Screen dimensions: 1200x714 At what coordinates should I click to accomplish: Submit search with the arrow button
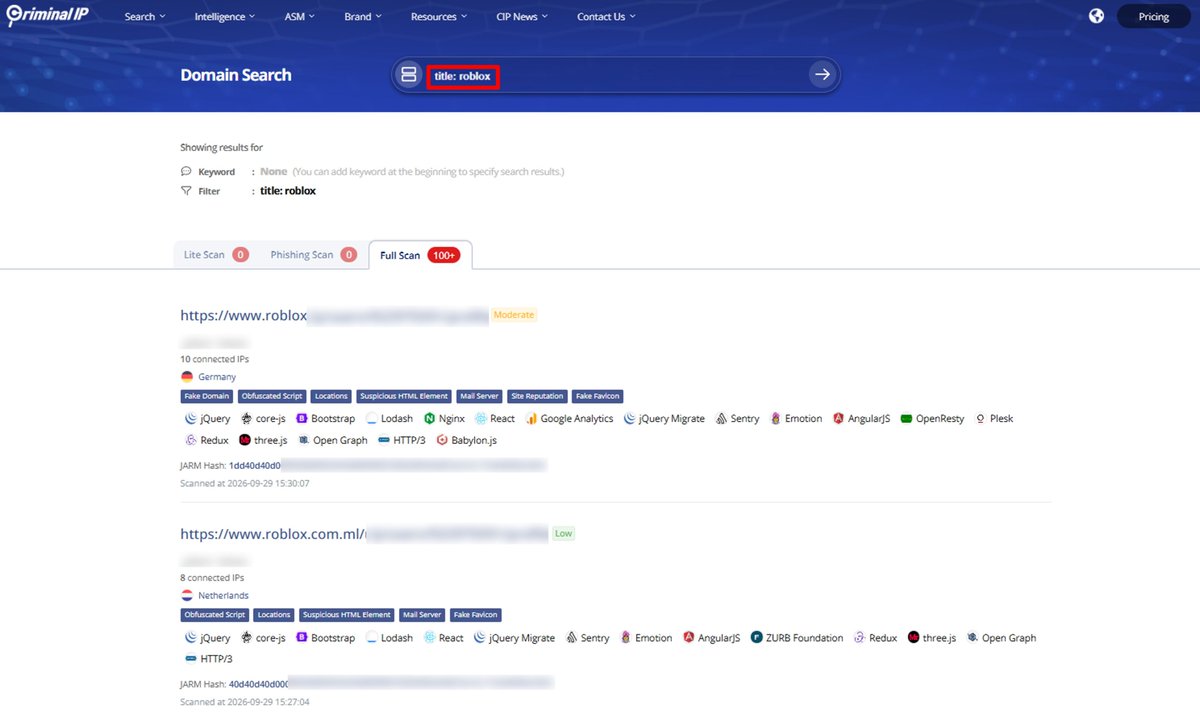[x=822, y=75]
